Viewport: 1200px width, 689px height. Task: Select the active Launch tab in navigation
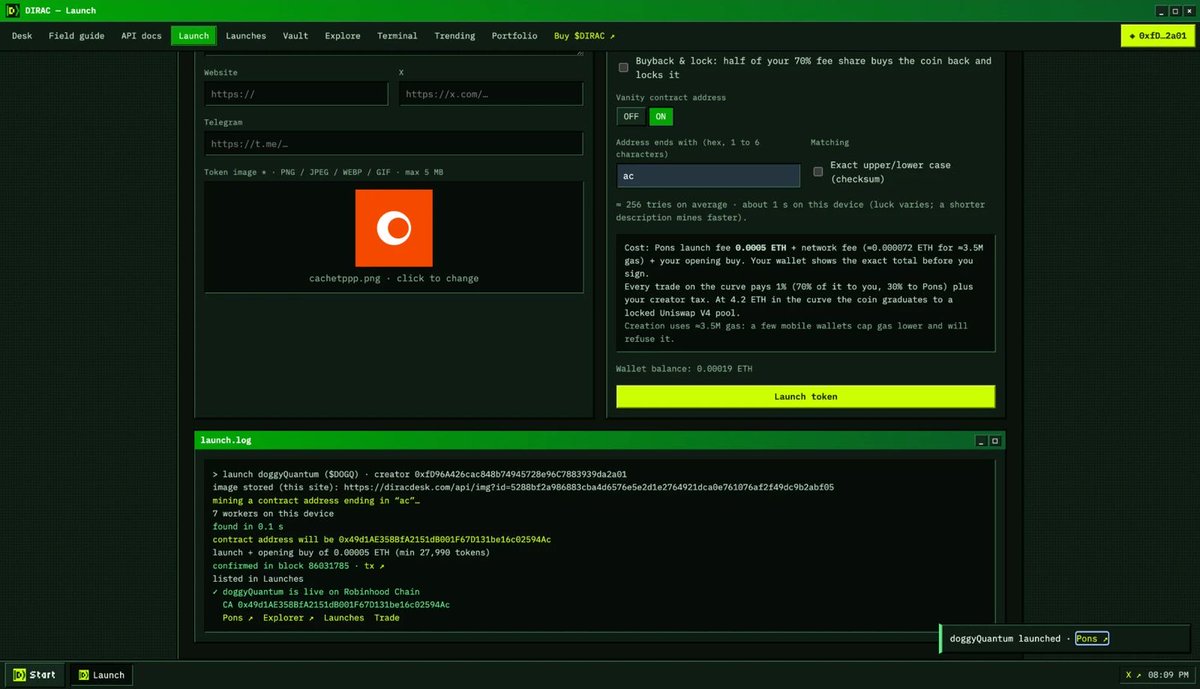pos(193,36)
